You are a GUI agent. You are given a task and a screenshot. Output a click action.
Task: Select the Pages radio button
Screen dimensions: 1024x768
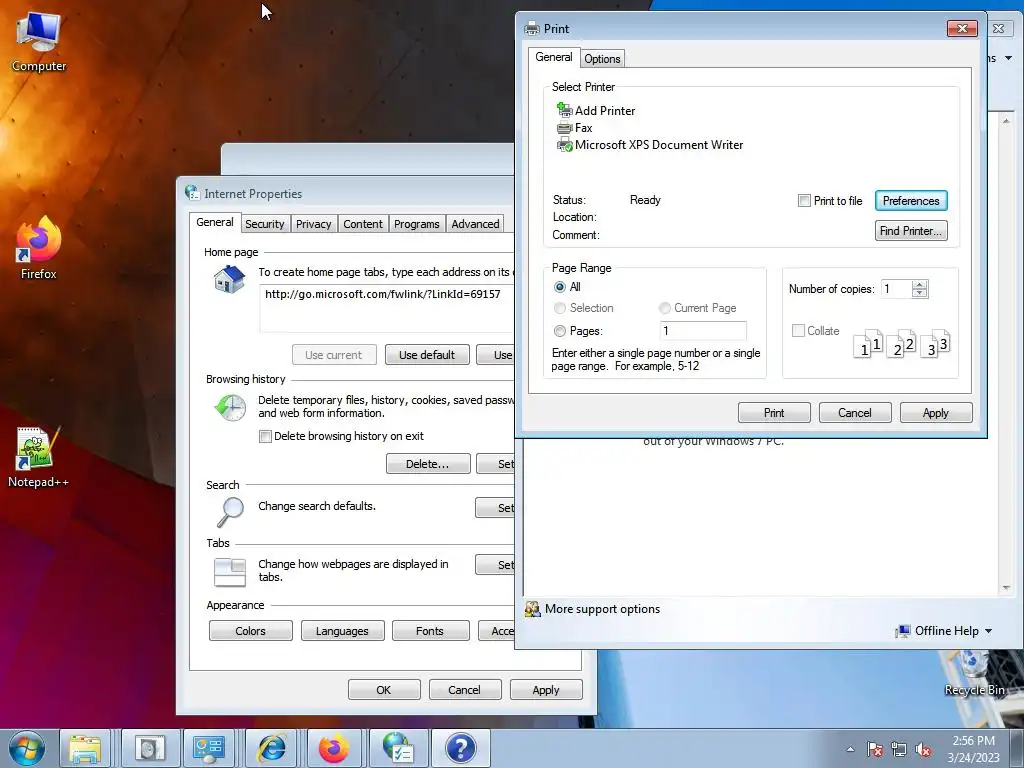click(x=560, y=331)
